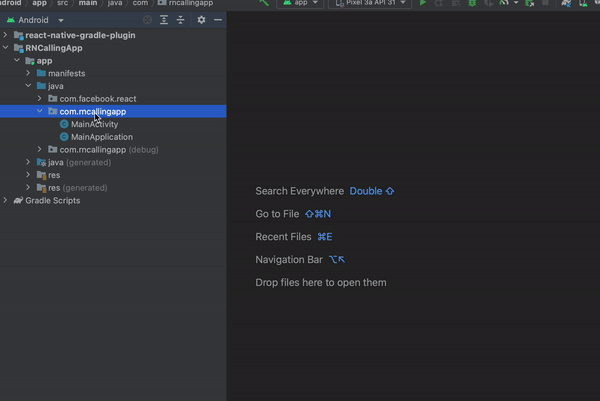This screenshot has width=600, height=401.
Task: Open the MainActivity class file
Action: pos(95,124)
